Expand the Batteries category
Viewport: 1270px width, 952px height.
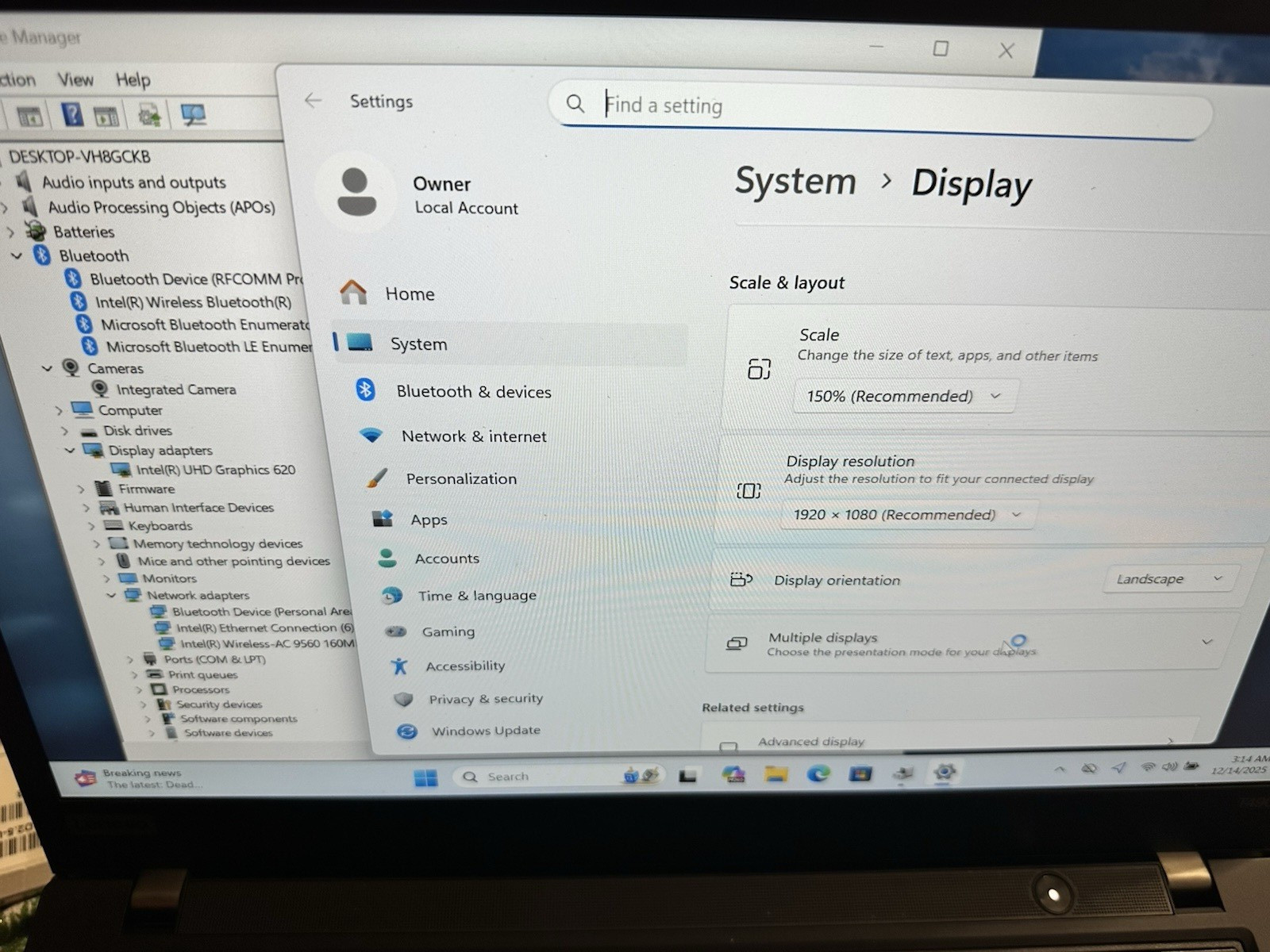(x=10, y=232)
